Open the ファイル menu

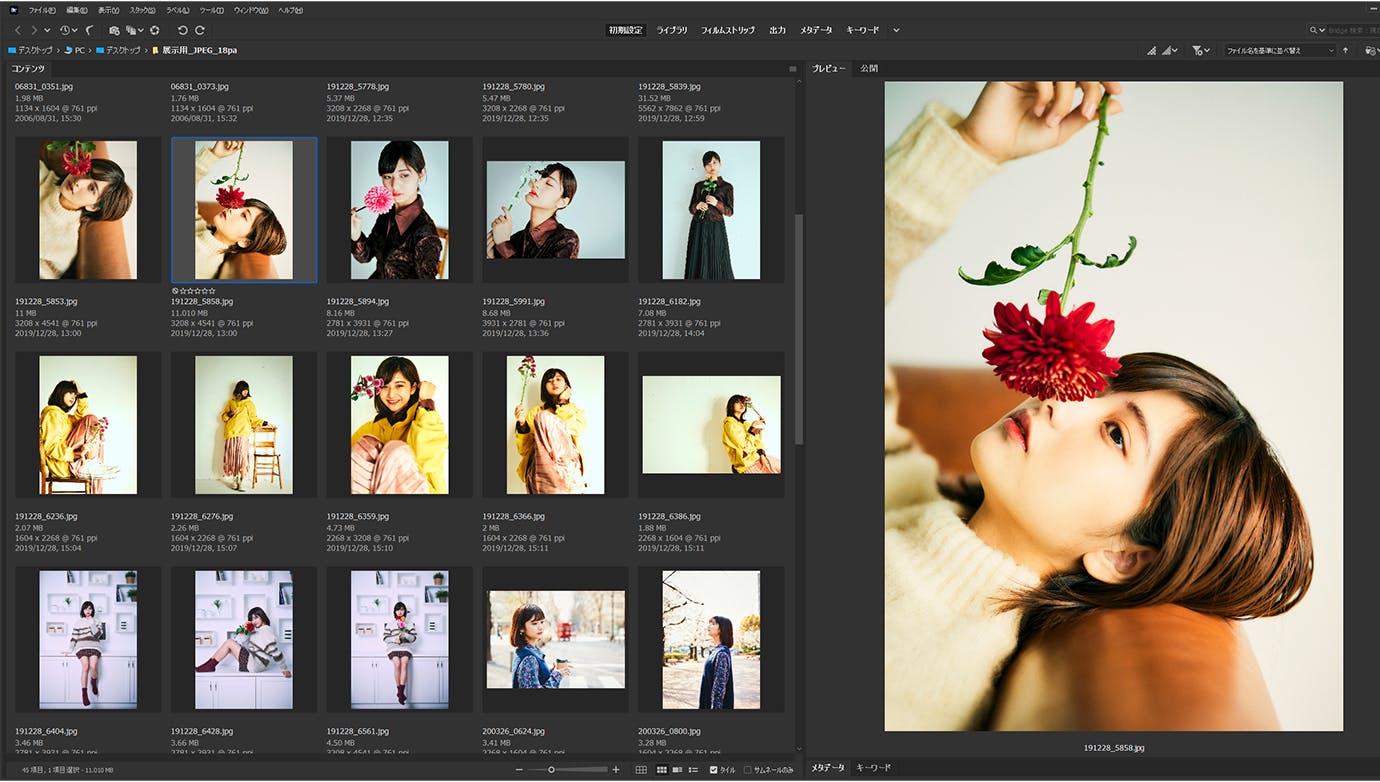(42, 10)
